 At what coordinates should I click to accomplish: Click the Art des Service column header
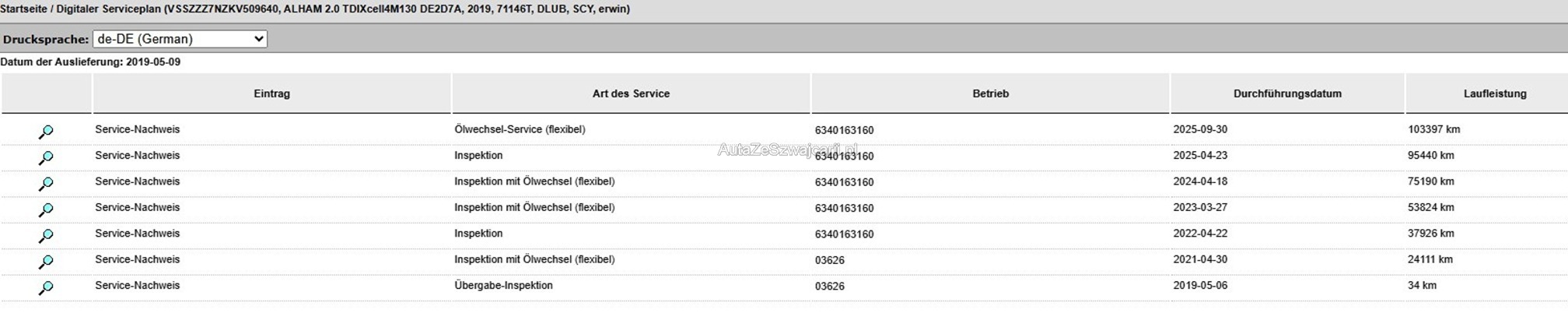pos(631,93)
